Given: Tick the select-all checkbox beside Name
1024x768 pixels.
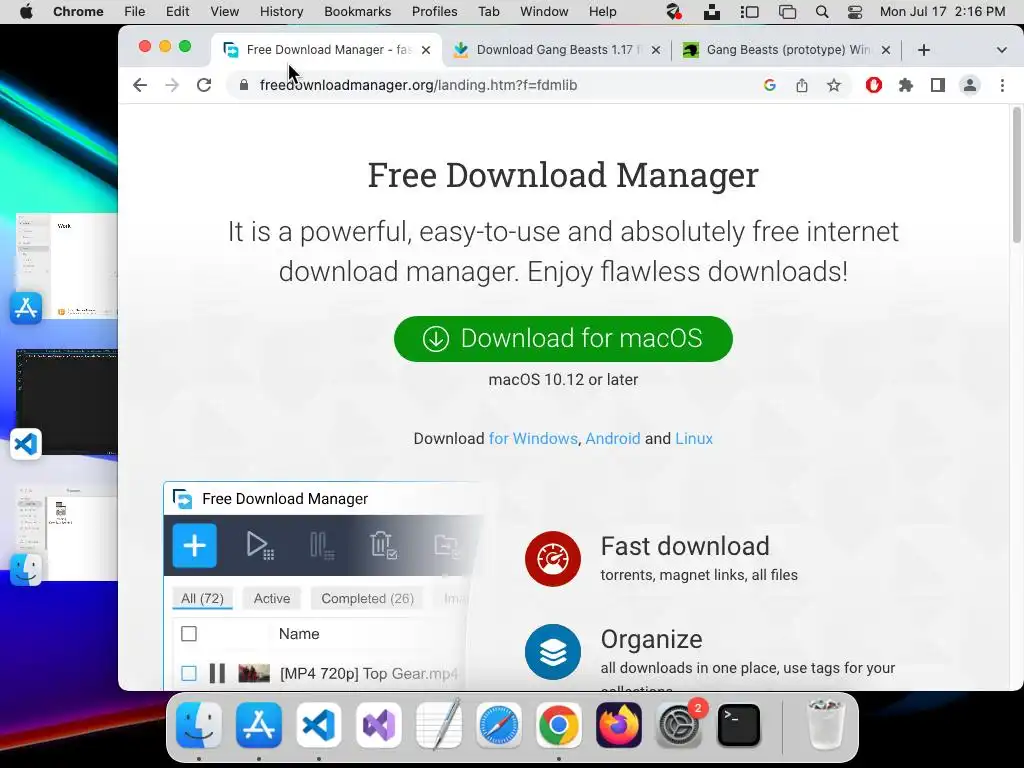Looking at the screenshot, I should click(x=189, y=633).
